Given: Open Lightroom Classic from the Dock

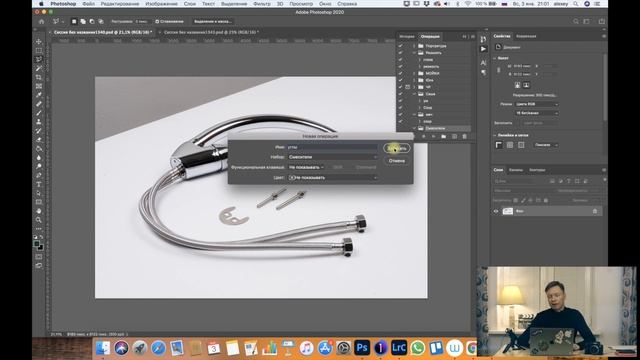Looking at the screenshot, I should 399,348.
